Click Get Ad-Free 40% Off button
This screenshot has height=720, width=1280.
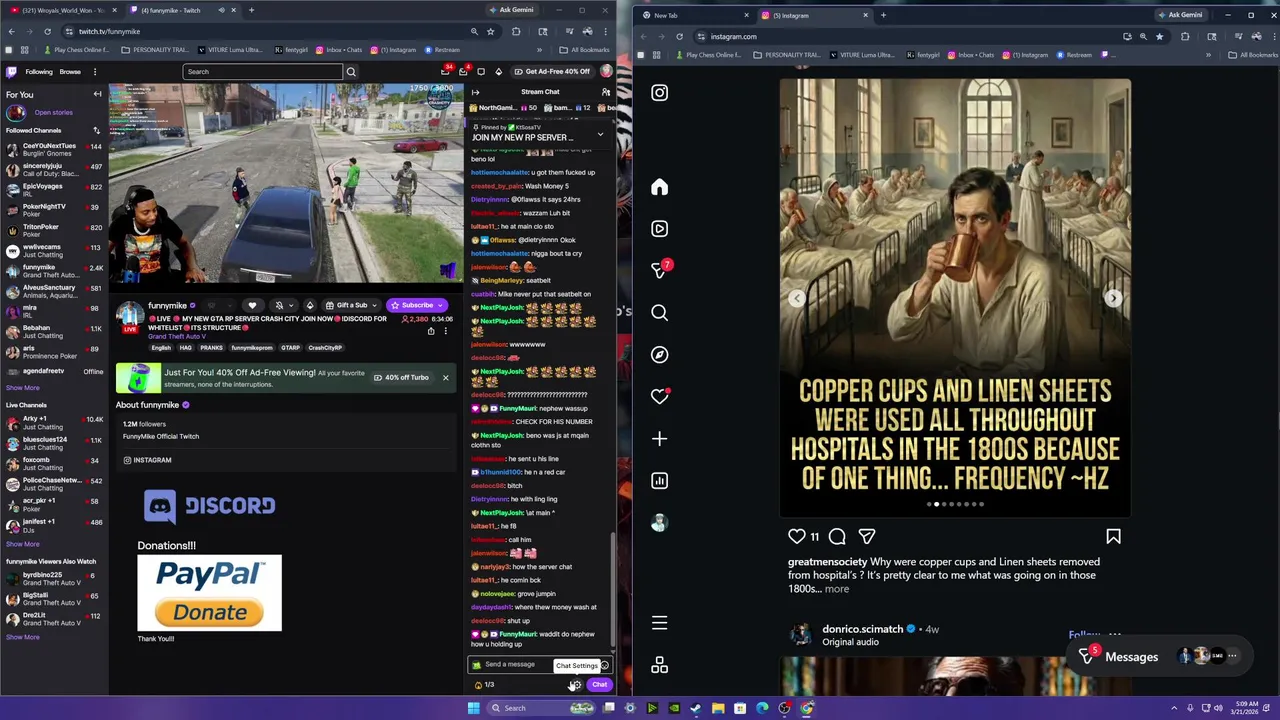tap(551, 72)
